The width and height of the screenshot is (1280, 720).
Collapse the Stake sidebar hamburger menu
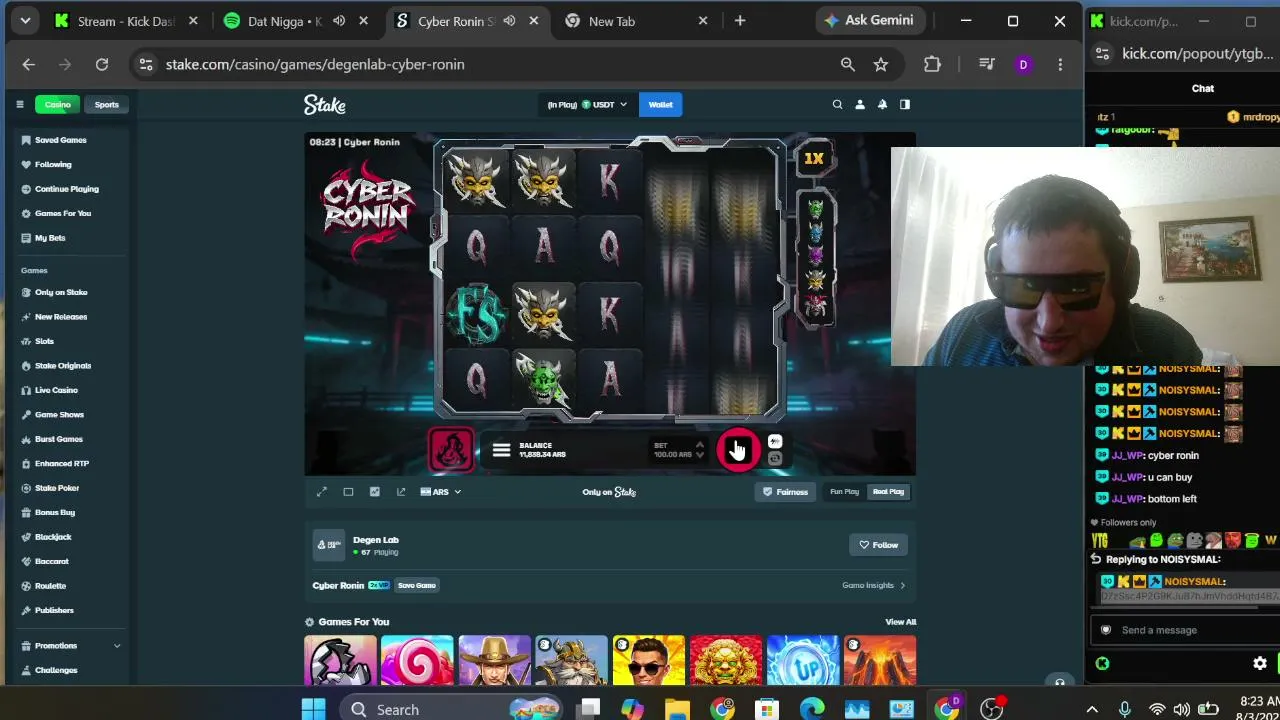coord(19,104)
